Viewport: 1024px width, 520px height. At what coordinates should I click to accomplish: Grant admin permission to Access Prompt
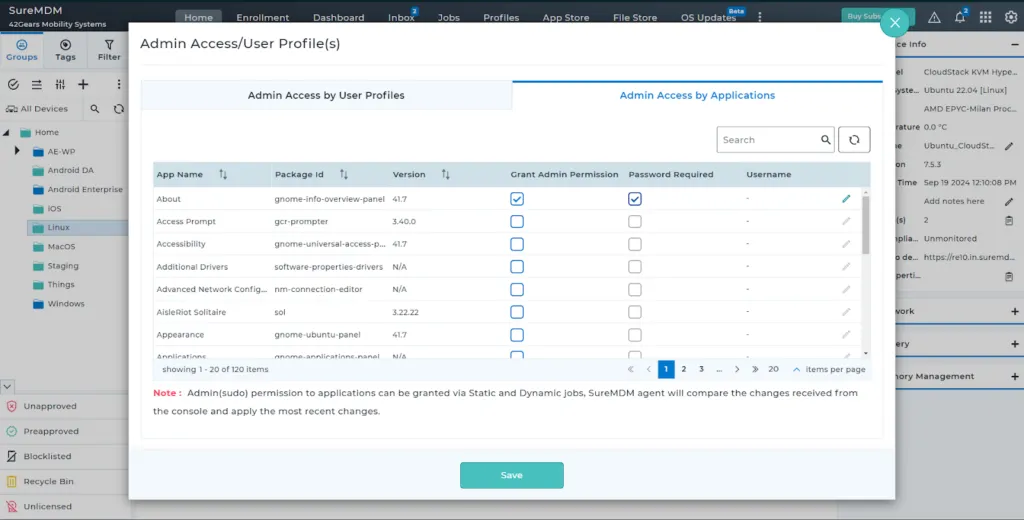tap(517, 221)
